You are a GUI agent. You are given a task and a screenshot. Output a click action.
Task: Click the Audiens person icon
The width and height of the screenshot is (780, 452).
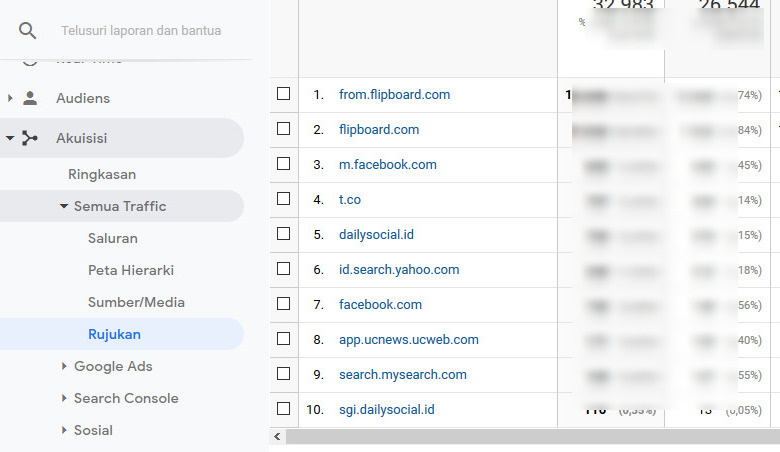click(x=30, y=98)
